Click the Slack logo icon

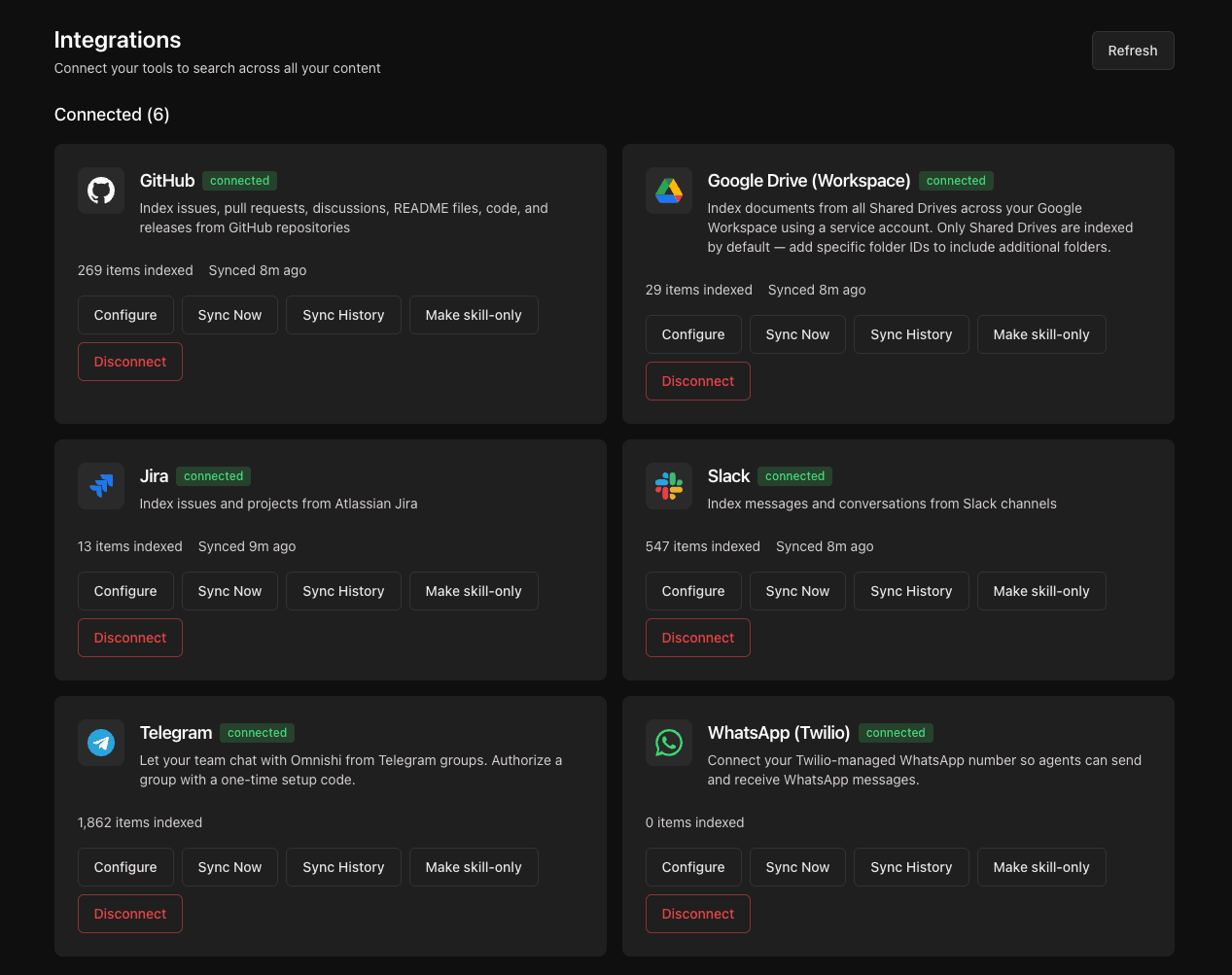tap(669, 486)
